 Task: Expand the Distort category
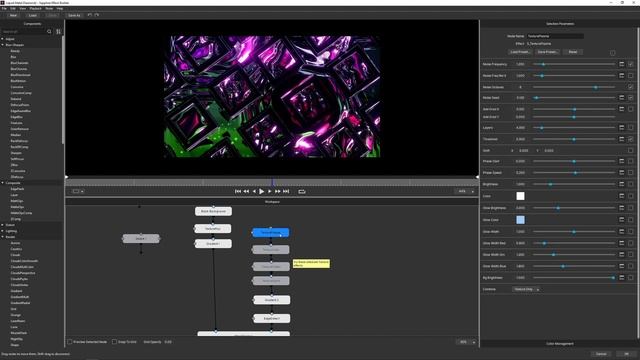(2, 225)
